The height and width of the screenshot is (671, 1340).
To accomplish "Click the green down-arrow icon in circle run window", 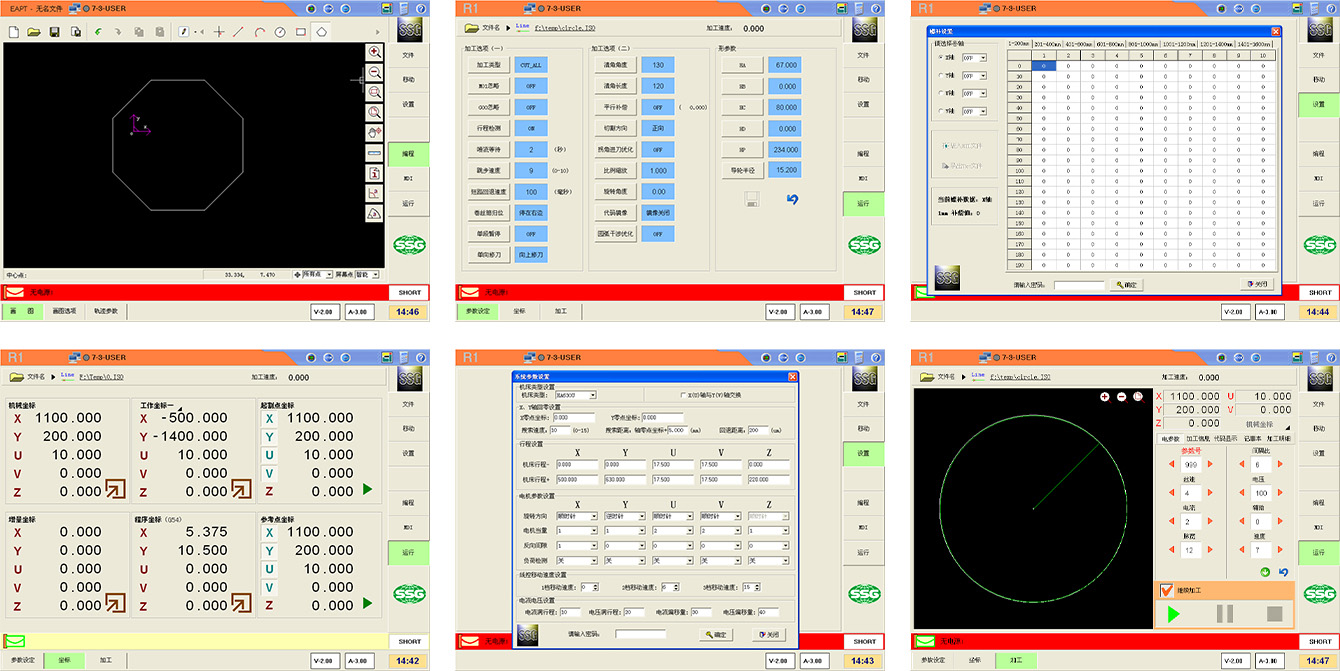I will point(1265,572).
